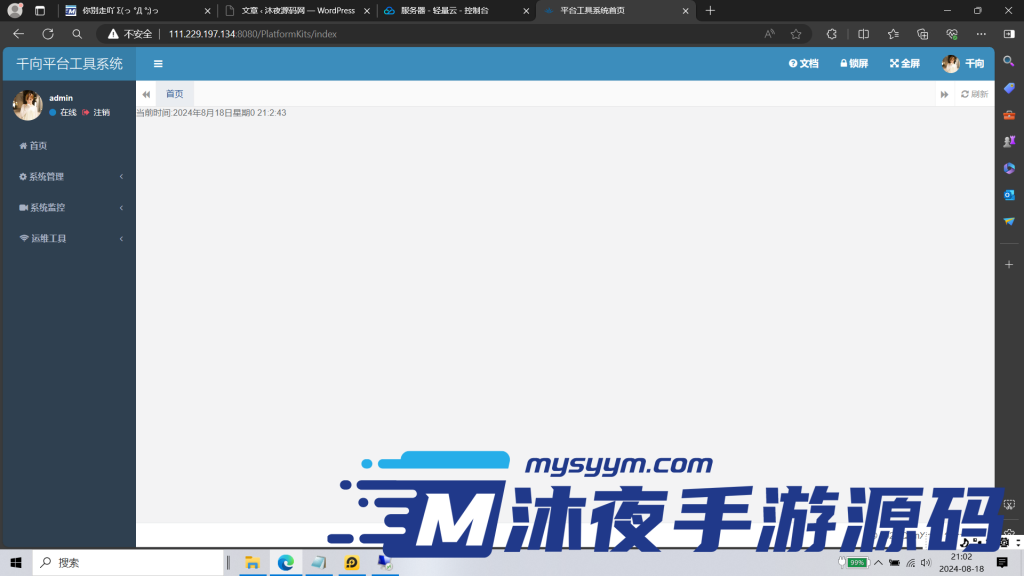The height and width of the screenshot is (576, 1024).
Task: Open the 首页 home icon in sidebar
Action: (x=23, y=145)
